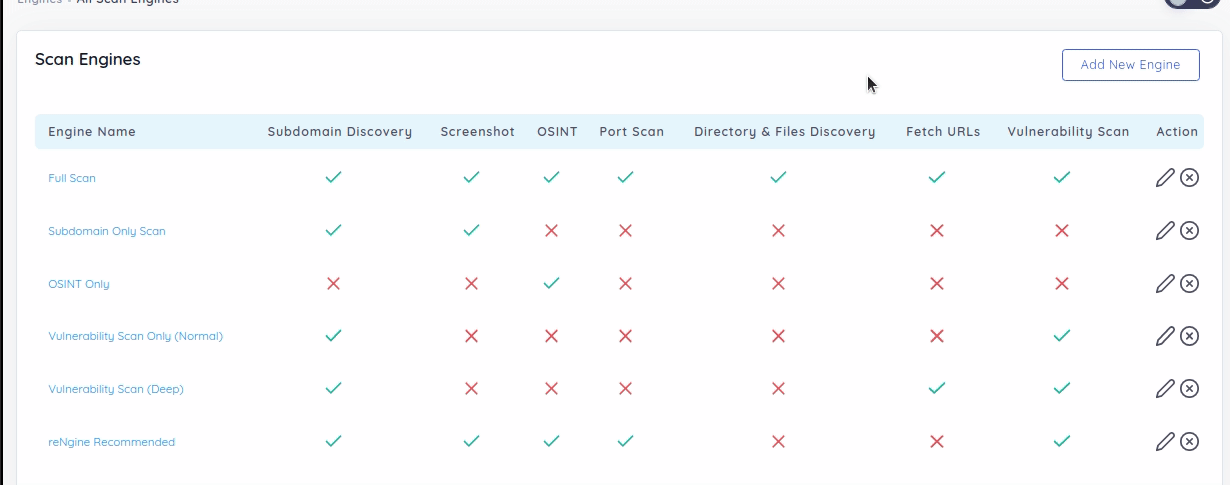
Task: Click Subdomain Only Scan Port Scan cross
Action: 625,231
